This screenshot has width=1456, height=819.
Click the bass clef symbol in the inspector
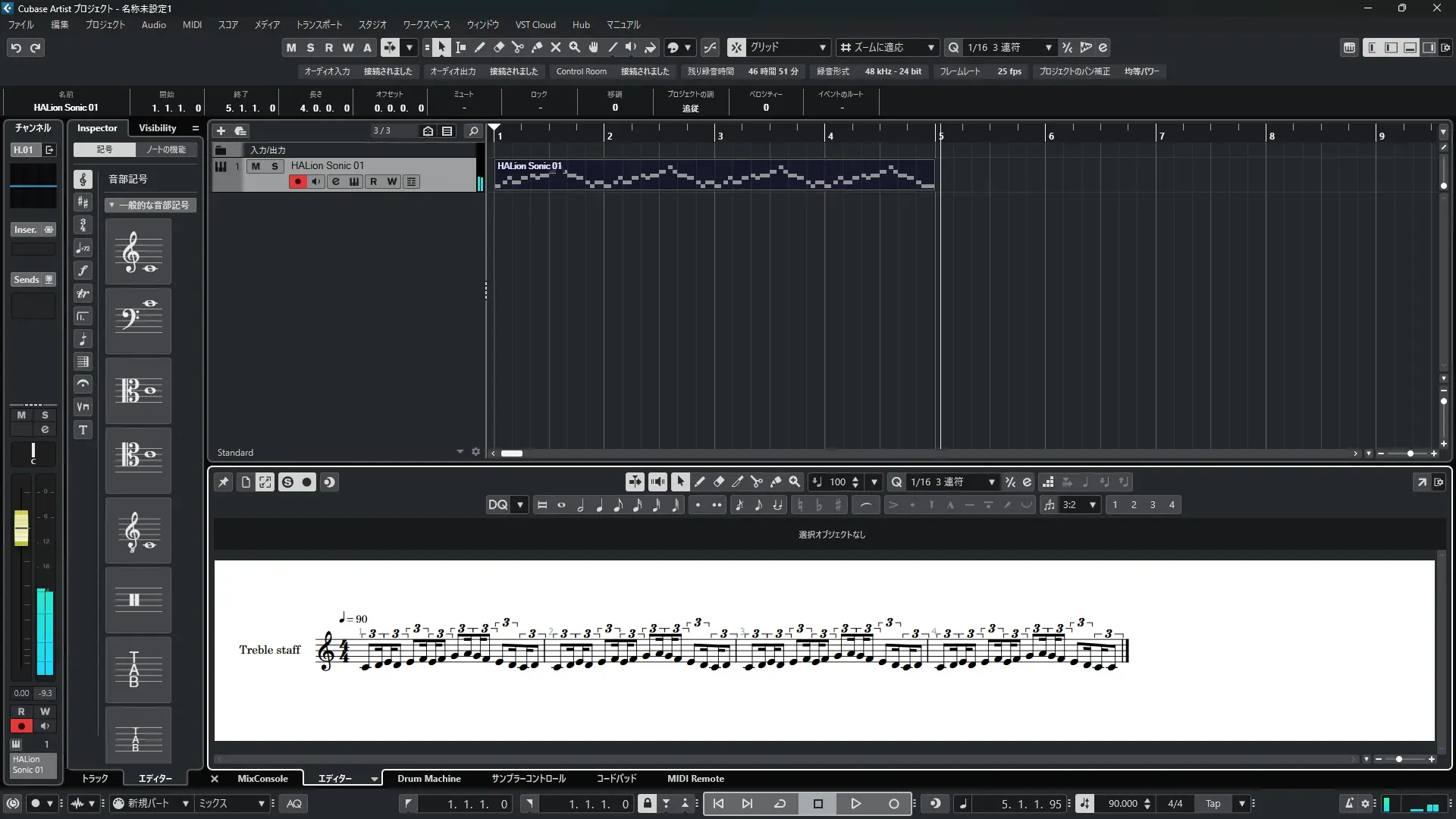tap(138, 321)
